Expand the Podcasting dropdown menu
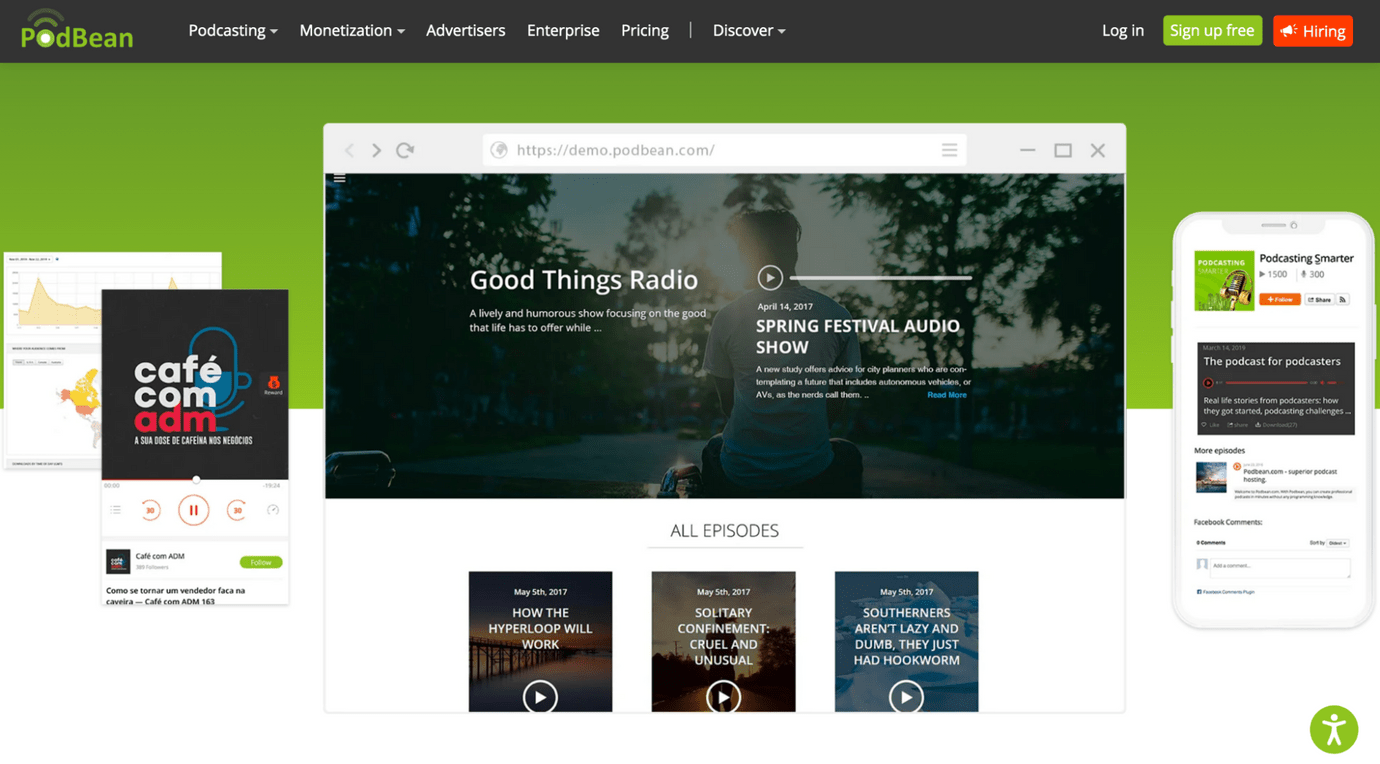Screen dimensions: 1380x764 coord(233,31)
